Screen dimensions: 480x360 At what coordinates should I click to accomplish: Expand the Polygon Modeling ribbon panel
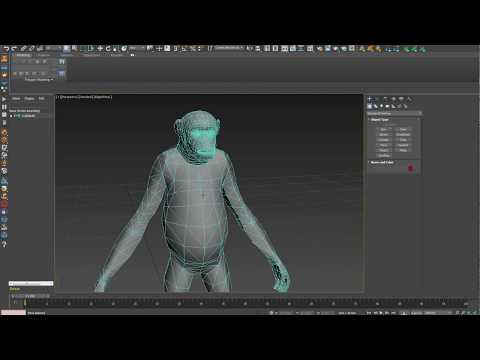point(39,80)
